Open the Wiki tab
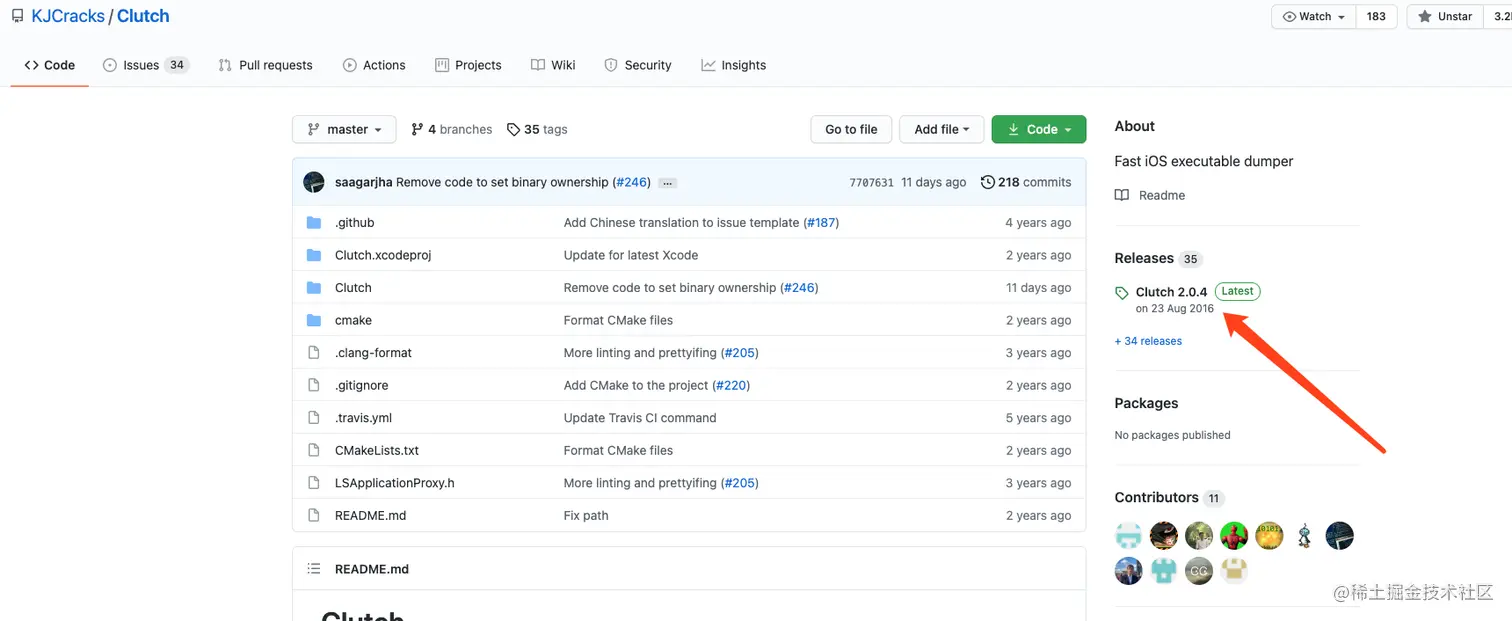Screen dimensions: 1512x621 coord(553,65)
